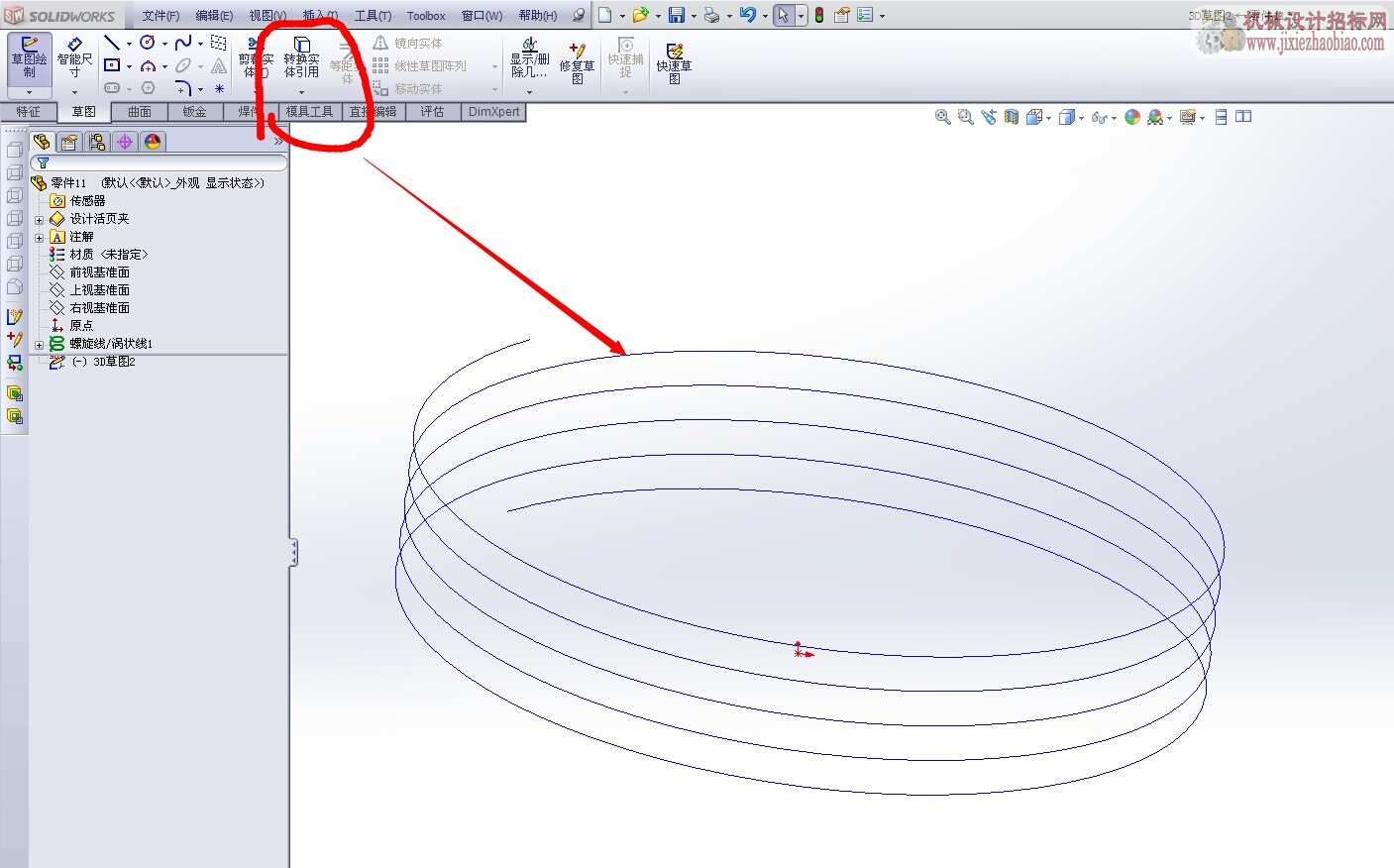Select 材质 <未指定> in feature tree
The width and height of the screenshot is (1394, 868).
[x=108, y=255]
